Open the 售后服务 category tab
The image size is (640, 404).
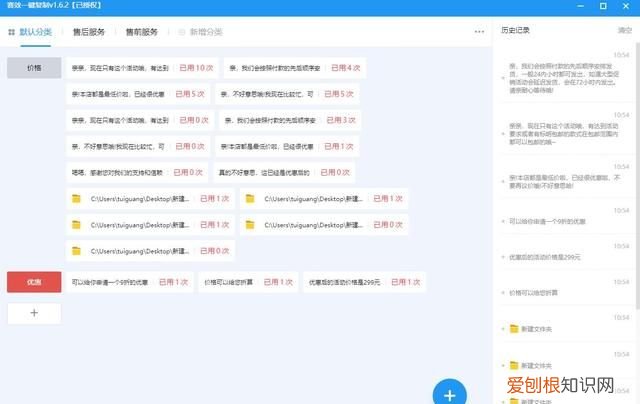point(89,32)
